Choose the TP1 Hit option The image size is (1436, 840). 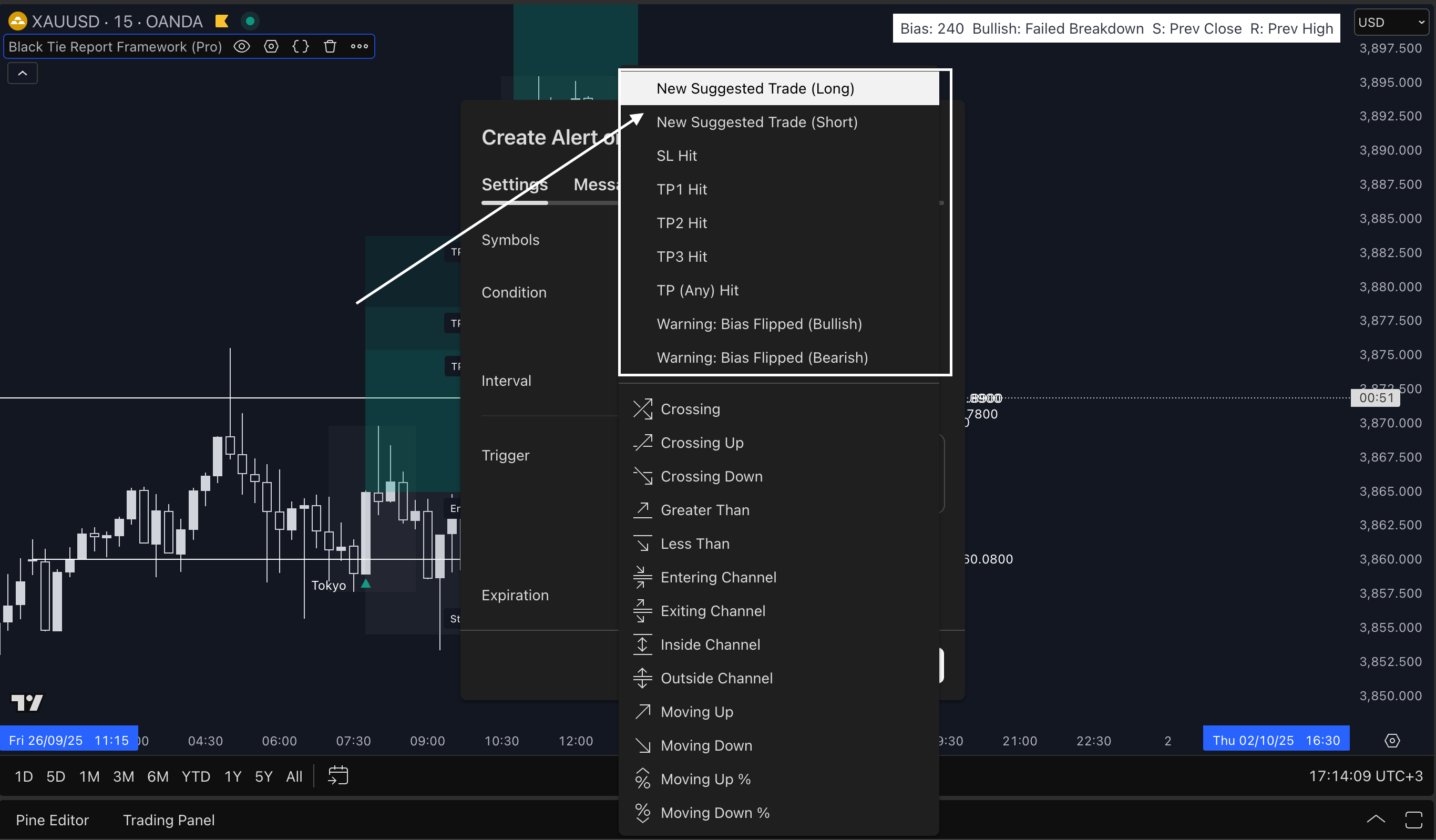(682, 189)
